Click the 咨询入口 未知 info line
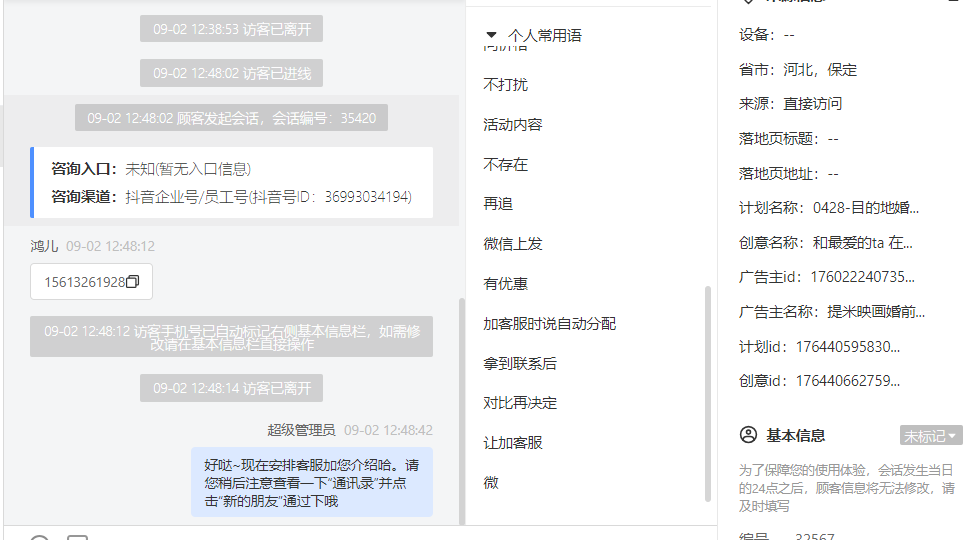Screen dimensions: 976x540 pyautogui.click(x=151, y=169)
